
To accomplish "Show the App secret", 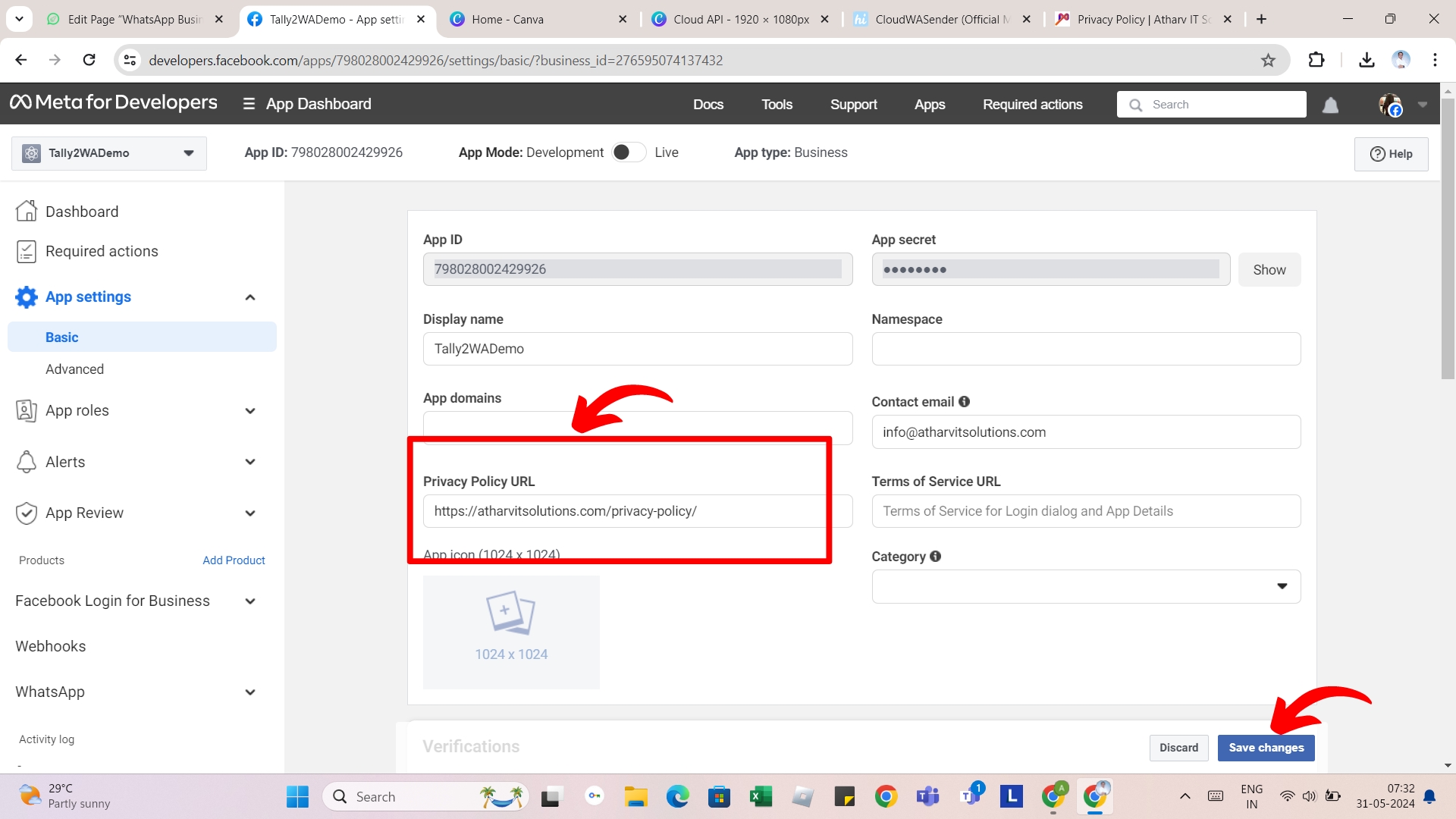I will point(1269,270).
